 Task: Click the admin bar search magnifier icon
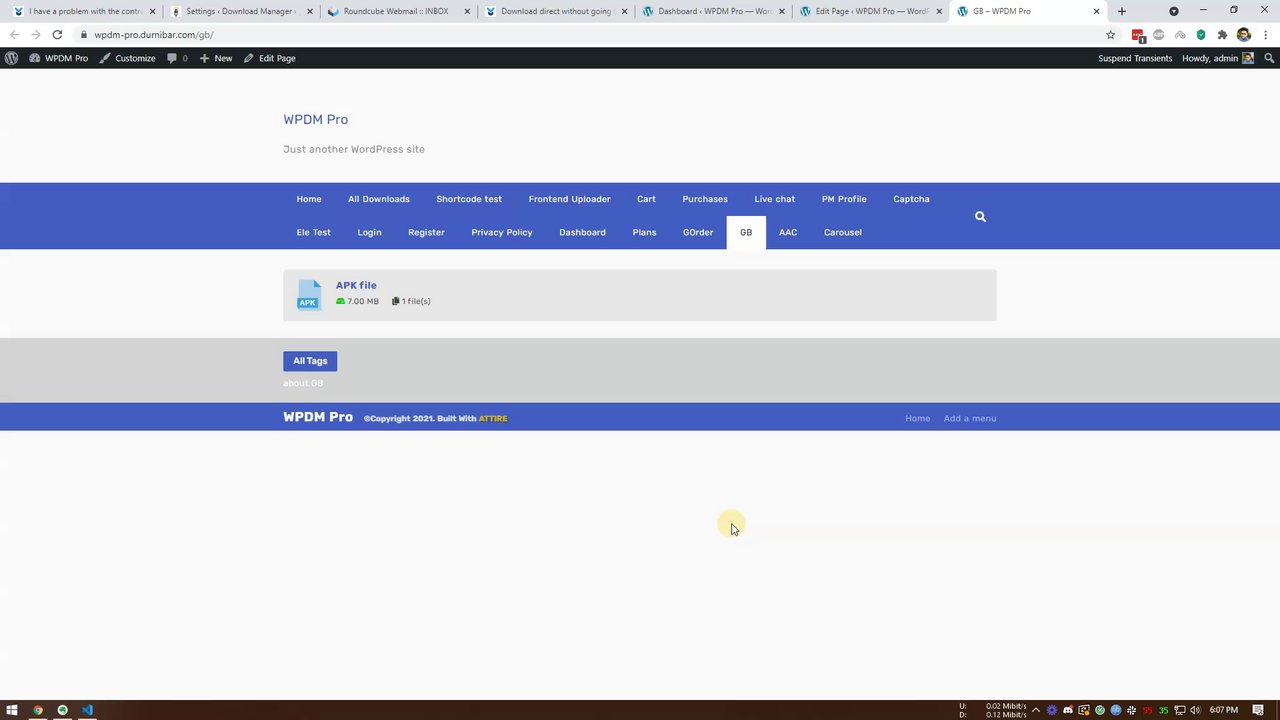1269,58
